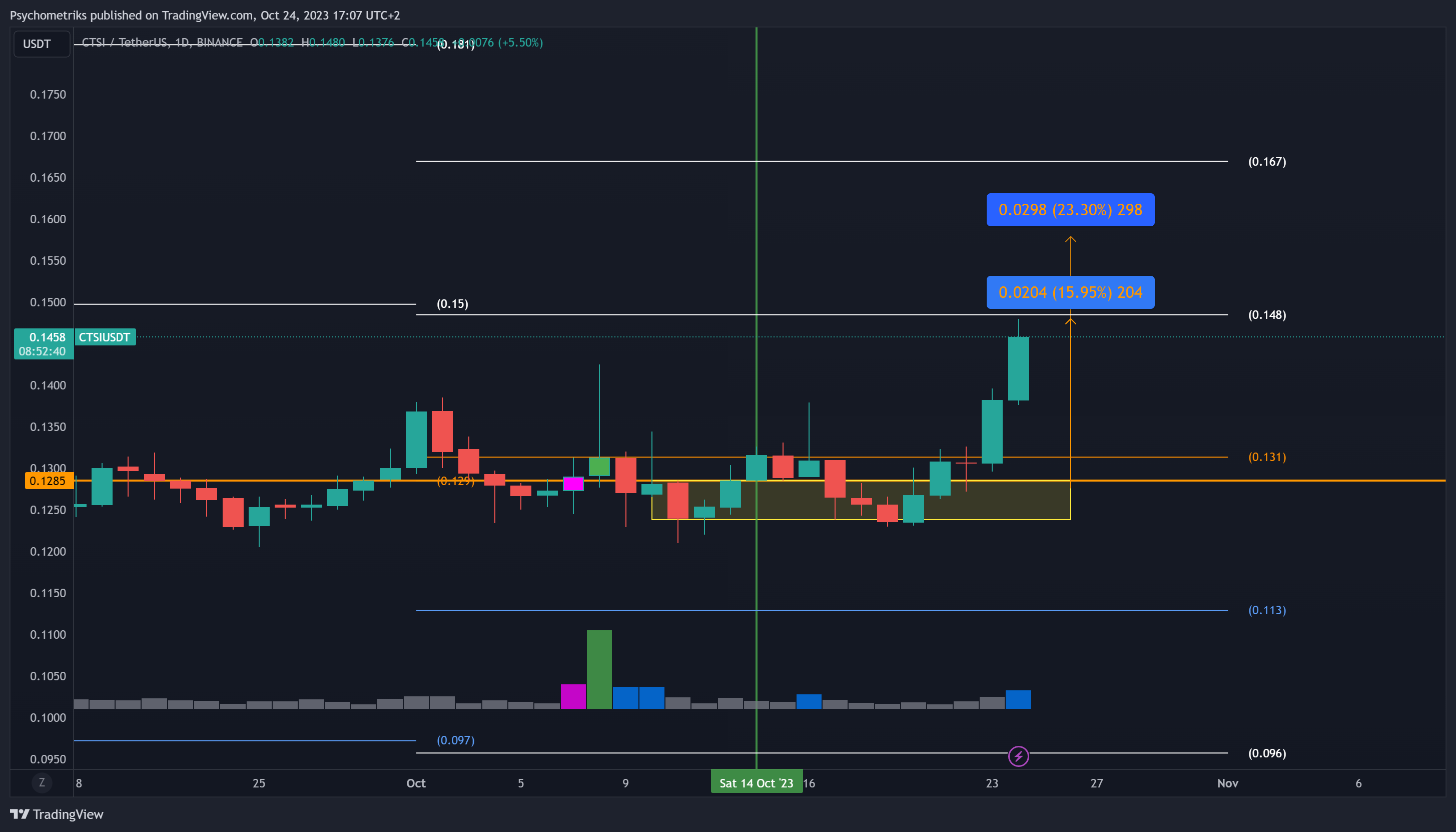Screen dimensions: 1456x832
Task: Click the Oct label on time axis
Action: coord(416,783)
